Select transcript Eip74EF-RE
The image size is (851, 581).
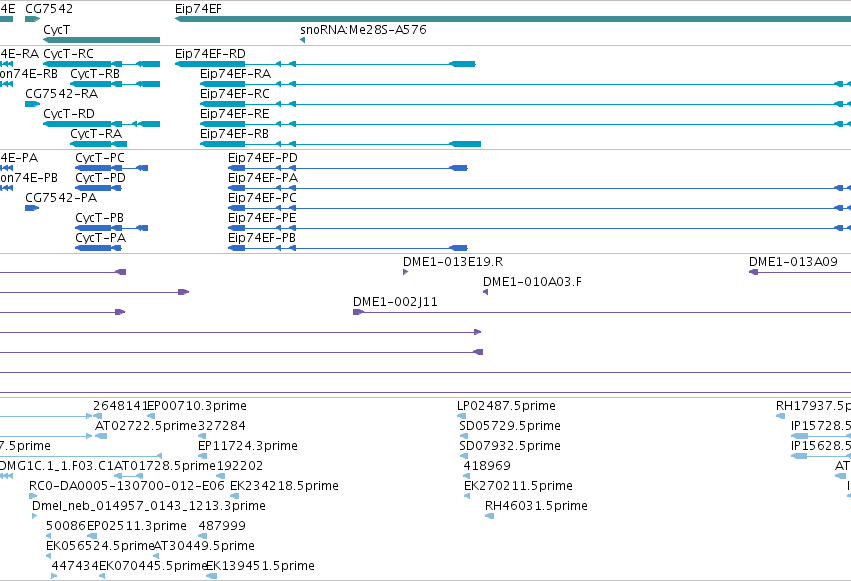(525, 124)
